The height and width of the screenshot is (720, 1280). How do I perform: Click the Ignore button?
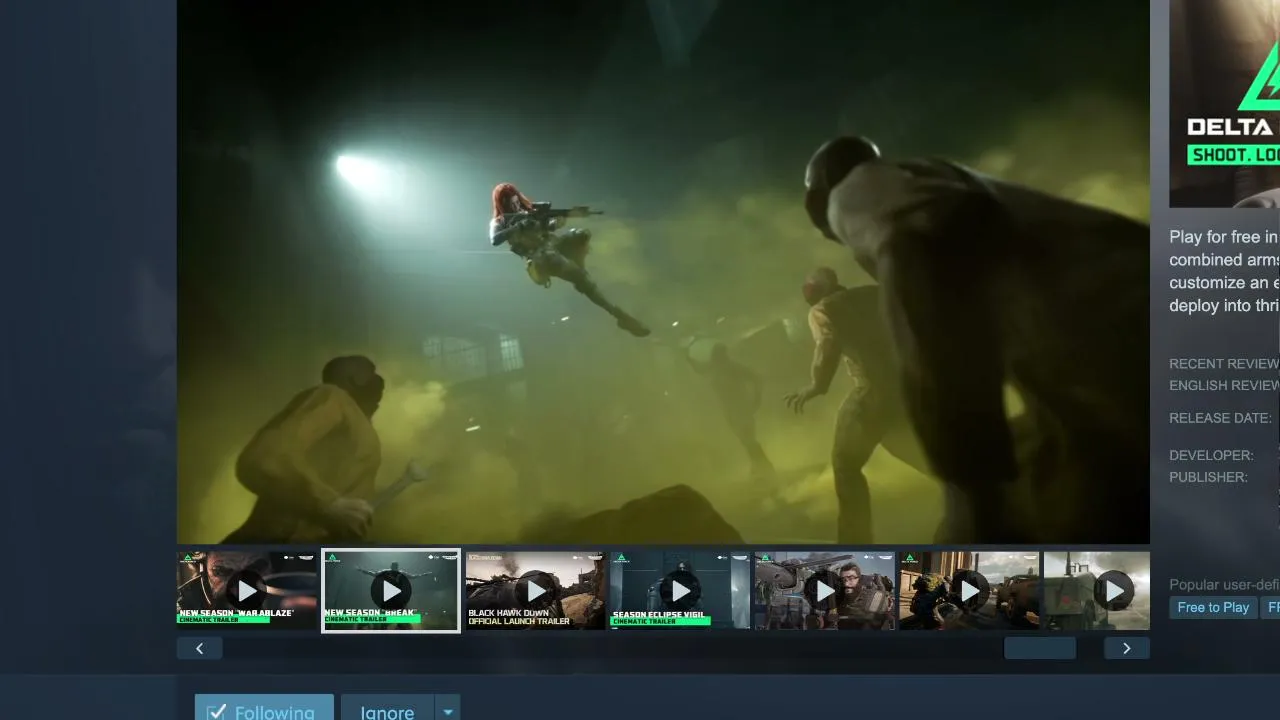coord(387,708)
